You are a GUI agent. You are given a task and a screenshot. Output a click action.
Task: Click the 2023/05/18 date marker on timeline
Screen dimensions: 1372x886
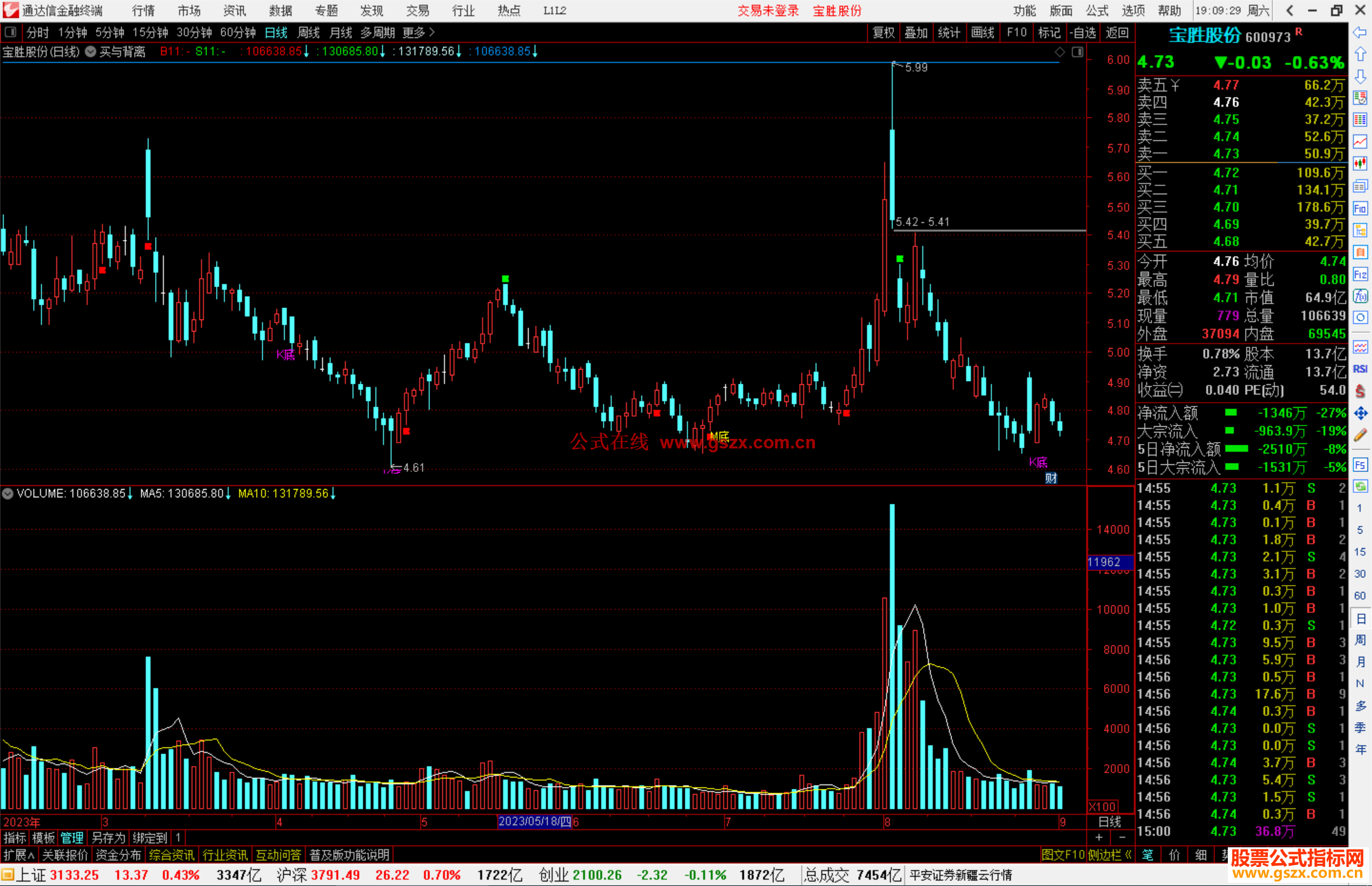pyautogui.click(x=535, y=821)
